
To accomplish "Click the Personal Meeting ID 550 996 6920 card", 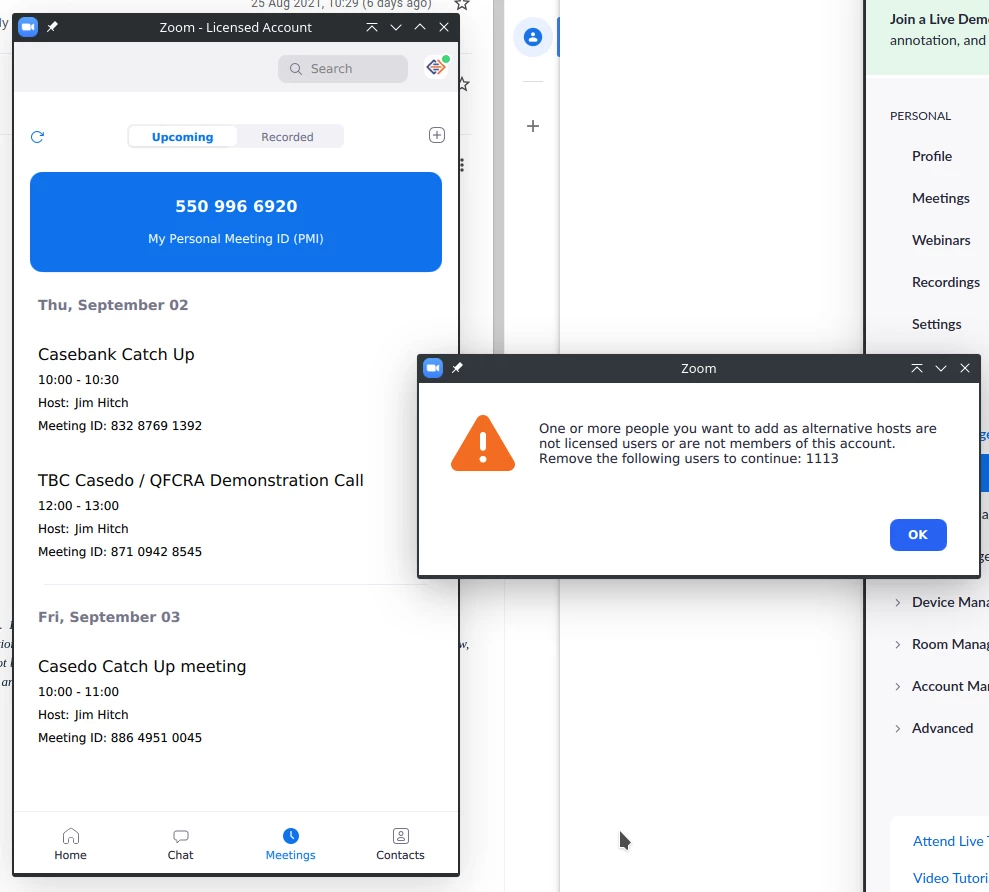I will (x=236, y=222).
